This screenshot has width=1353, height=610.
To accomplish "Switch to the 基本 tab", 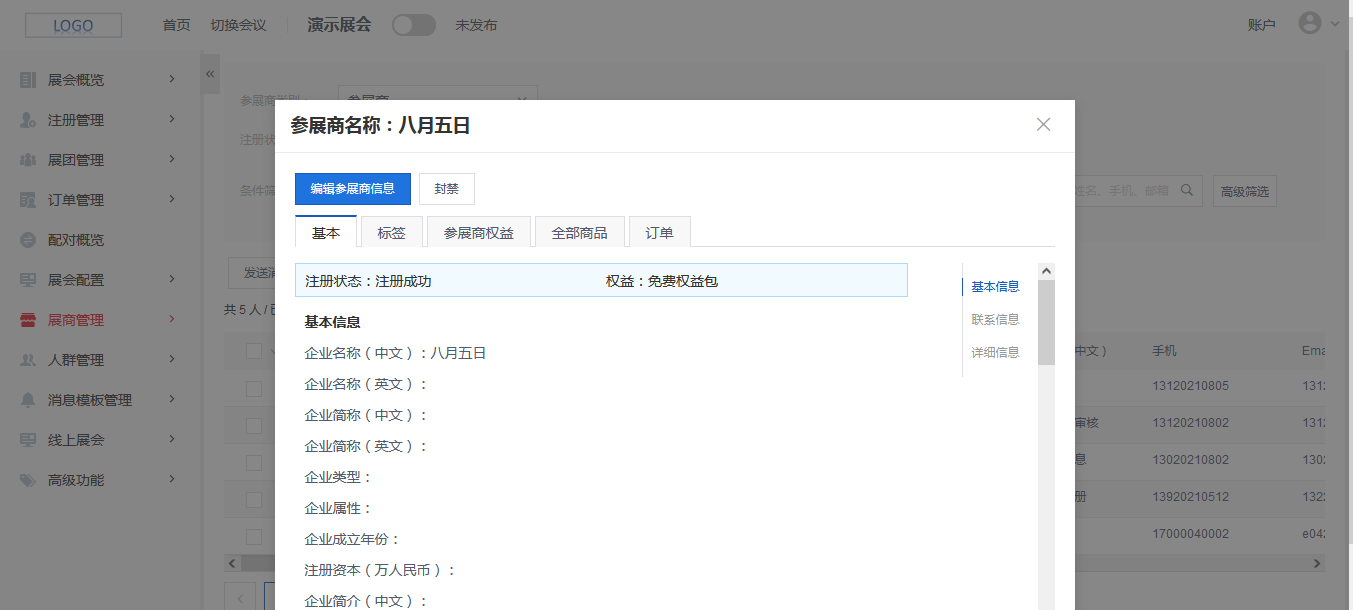I will (x=326, y=232).
